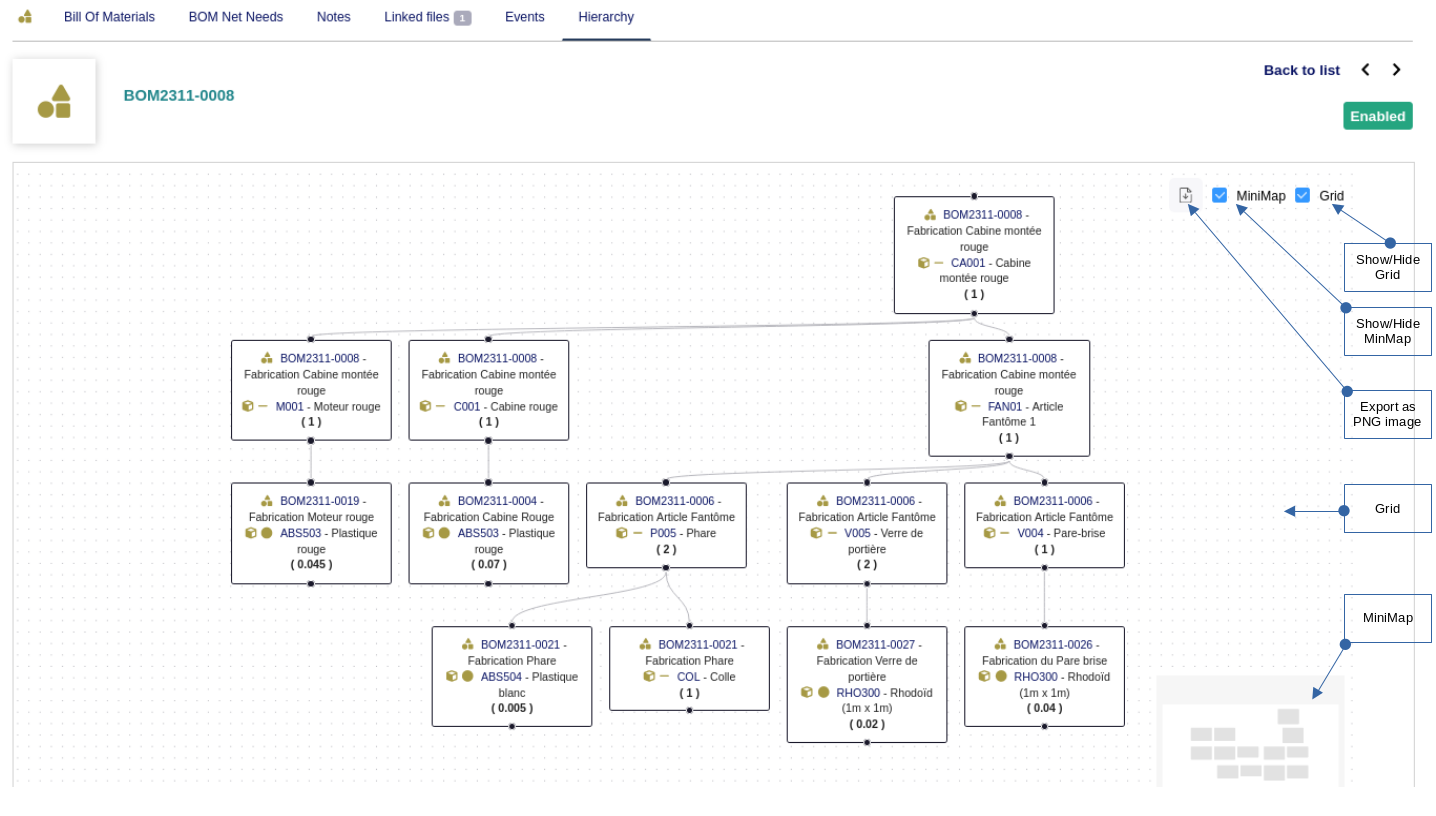Viewport: 1436px width, 816px height.
Task: Open the Notes tab
Action: (334, 17)
